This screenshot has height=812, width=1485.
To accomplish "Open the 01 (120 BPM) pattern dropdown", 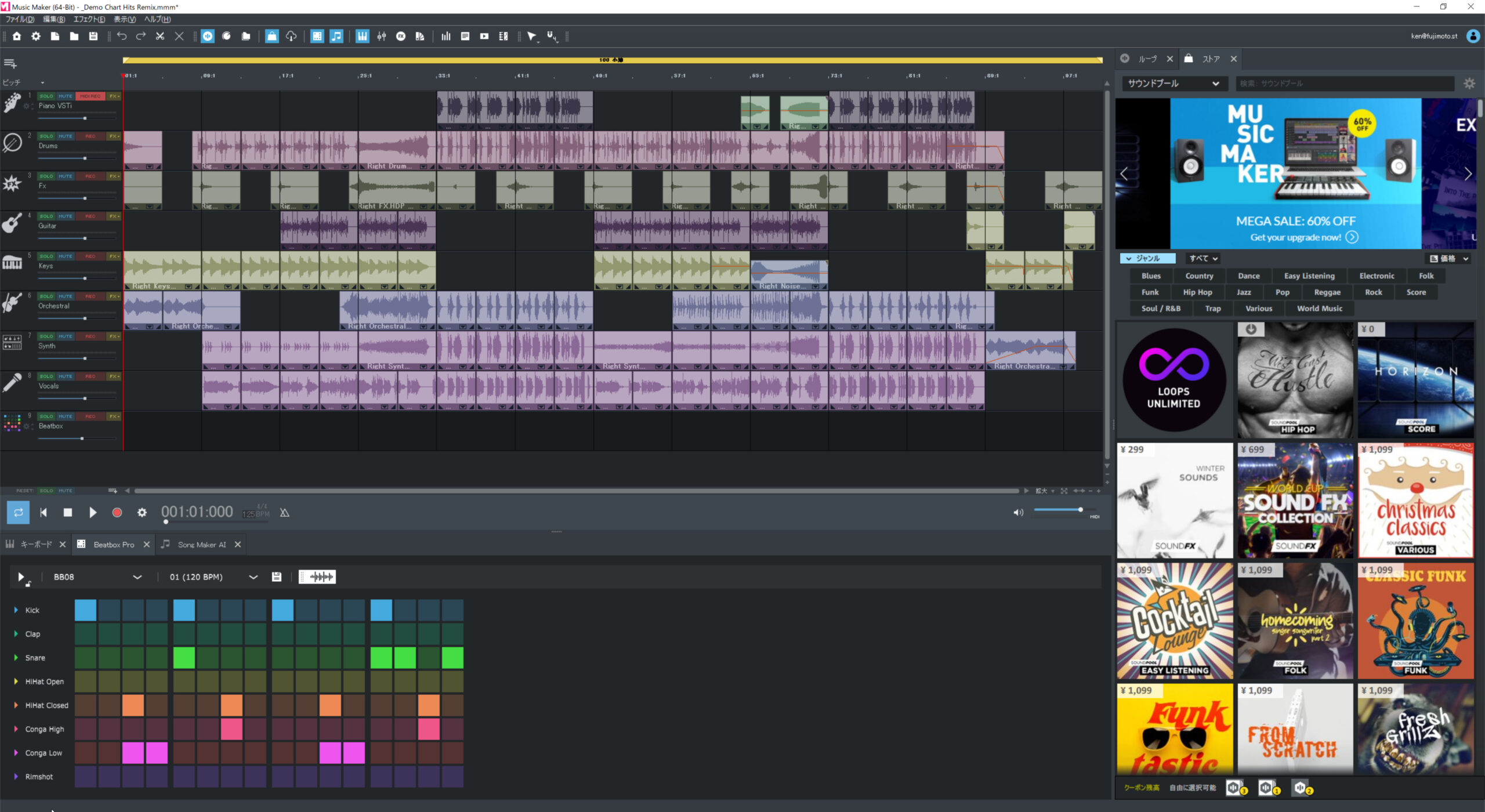I will [x=213, y=577].
